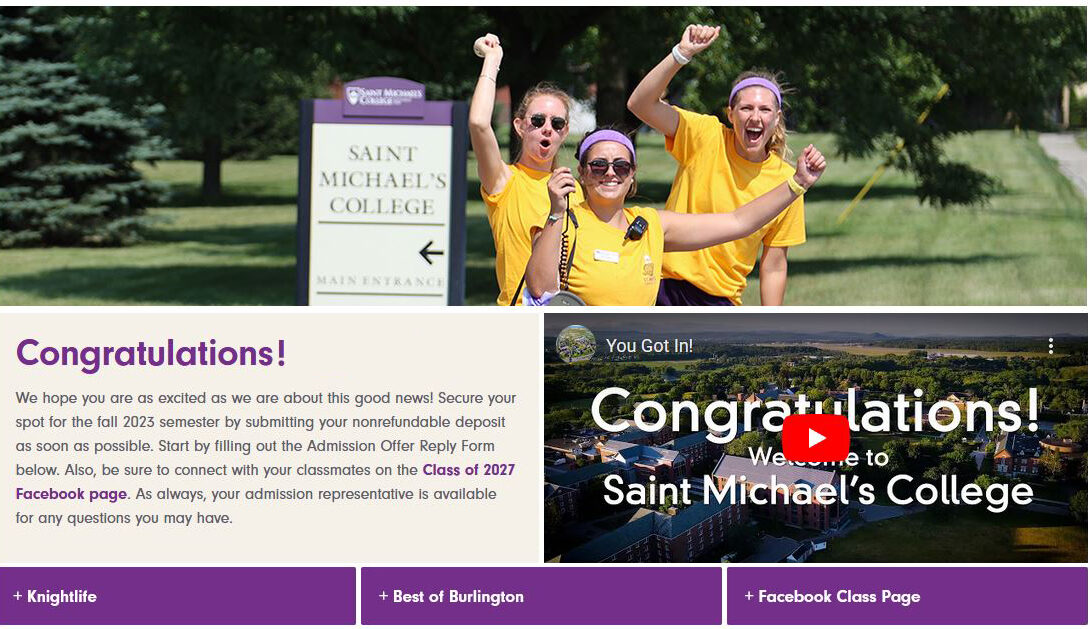The width and height of the screenshot is (1088, 629).
Task: Click the blue spruce tree in the banner photo
Action: coord(60,140)
